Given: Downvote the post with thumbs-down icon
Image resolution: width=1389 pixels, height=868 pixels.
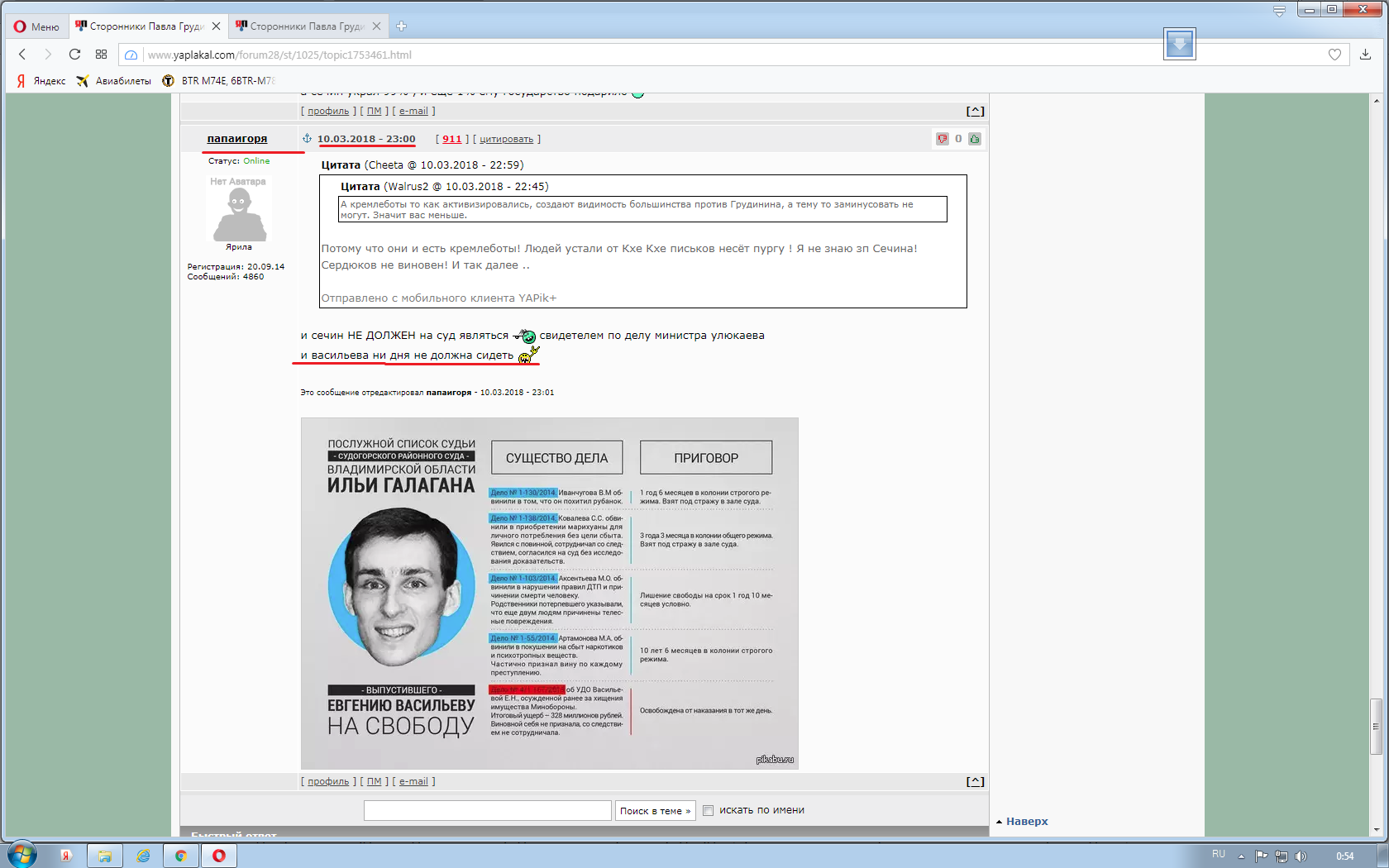Looking at the screenshot, I should pos(942,139).
